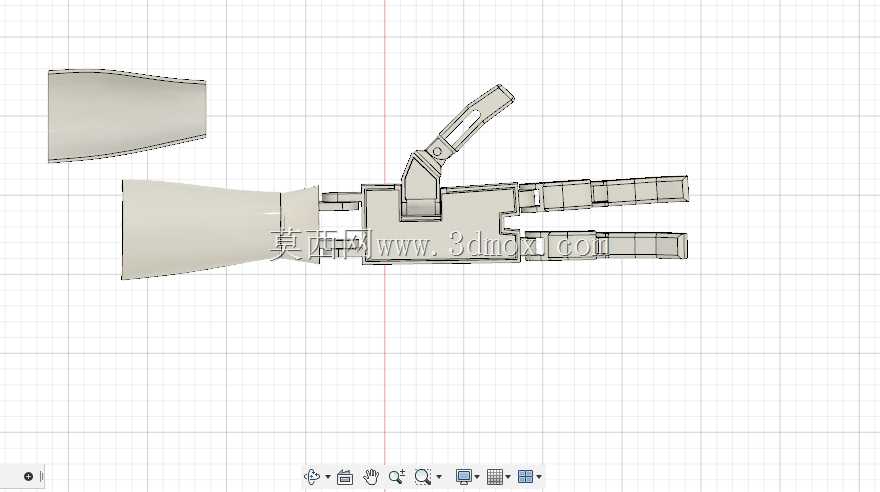Click the Look At tool icon
Viewport: 880px width, 492px height.
(345, 477)
